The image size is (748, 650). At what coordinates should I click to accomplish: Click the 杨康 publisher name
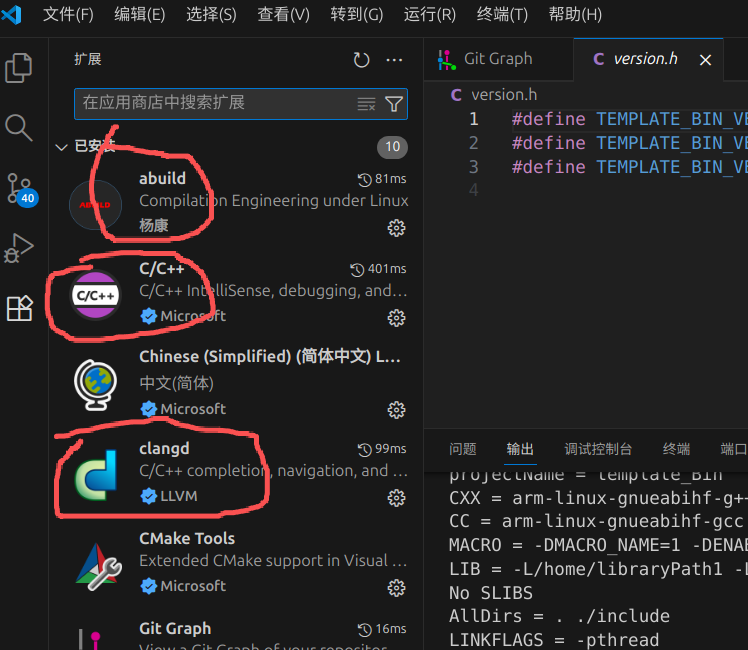154,225
